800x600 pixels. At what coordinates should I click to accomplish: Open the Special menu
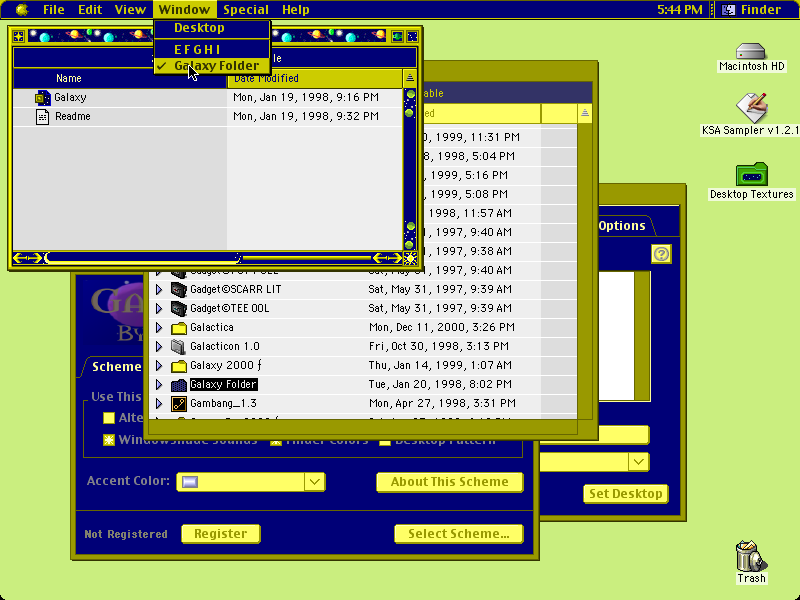pyautogui.click(x=245, y=9)
